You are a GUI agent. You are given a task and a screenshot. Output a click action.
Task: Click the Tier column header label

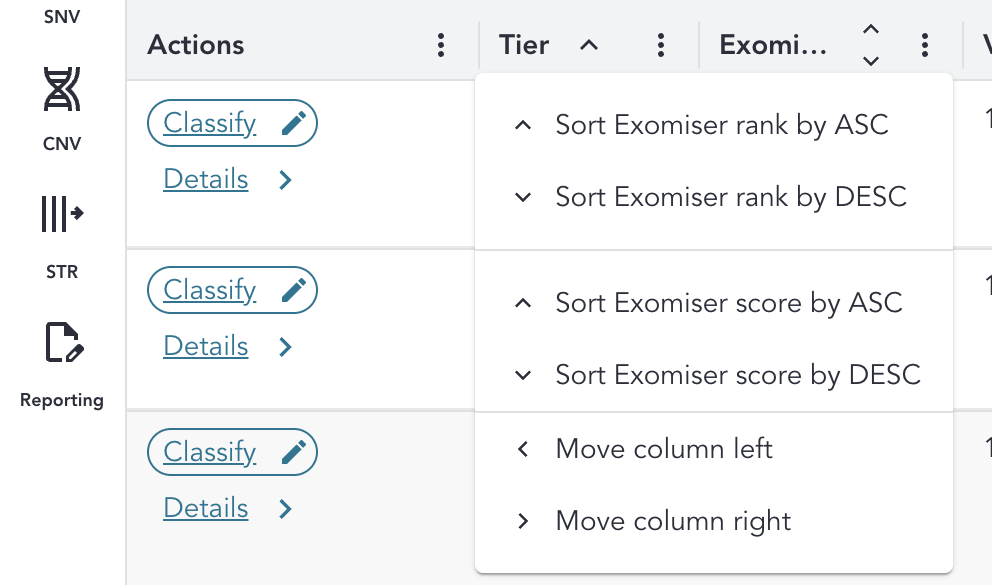click(524, 44)
